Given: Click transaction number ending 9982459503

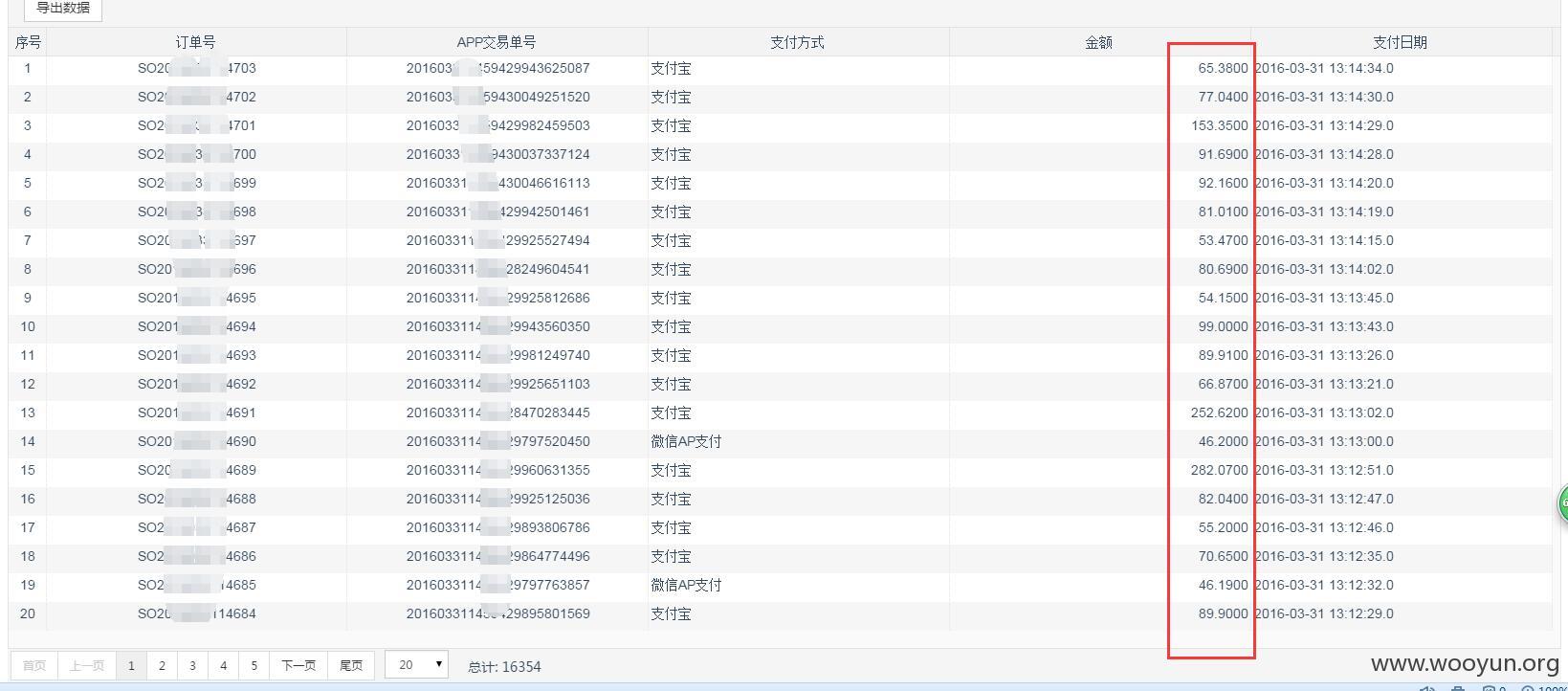Looking at the screenshot, I should [497, 125].
